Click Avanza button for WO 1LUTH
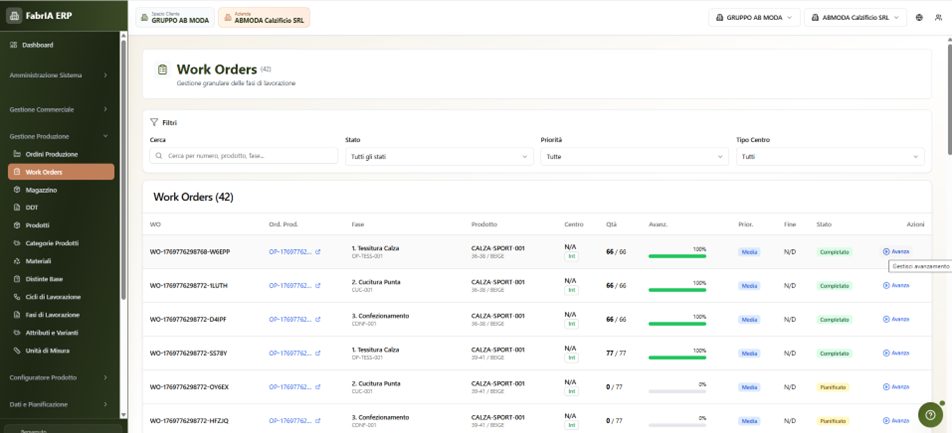The image size is (952, 433). coord(896,285)
